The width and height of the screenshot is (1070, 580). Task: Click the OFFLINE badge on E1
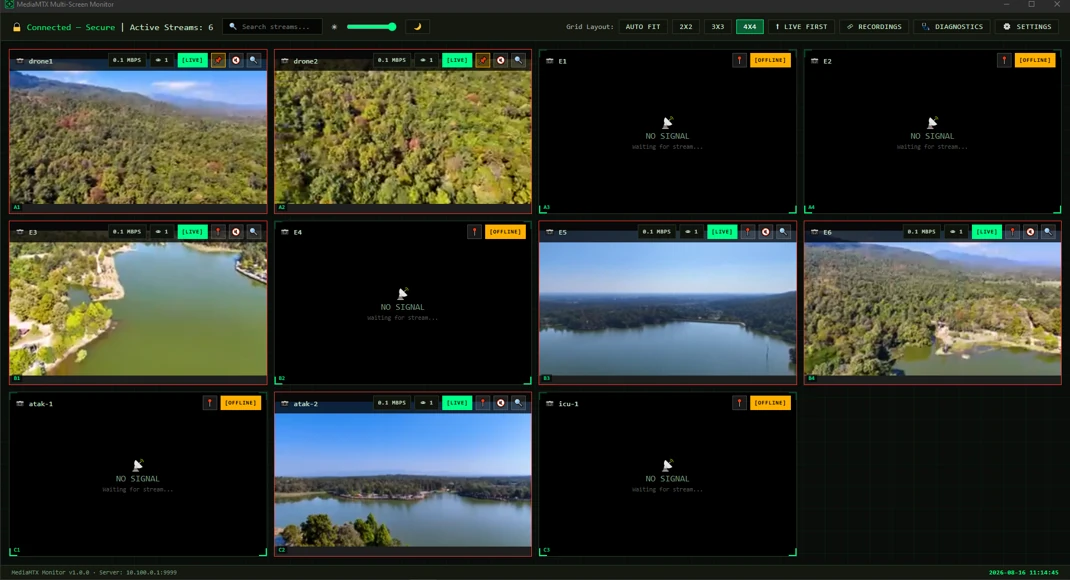pyautogui.click(x=770, y=60)
